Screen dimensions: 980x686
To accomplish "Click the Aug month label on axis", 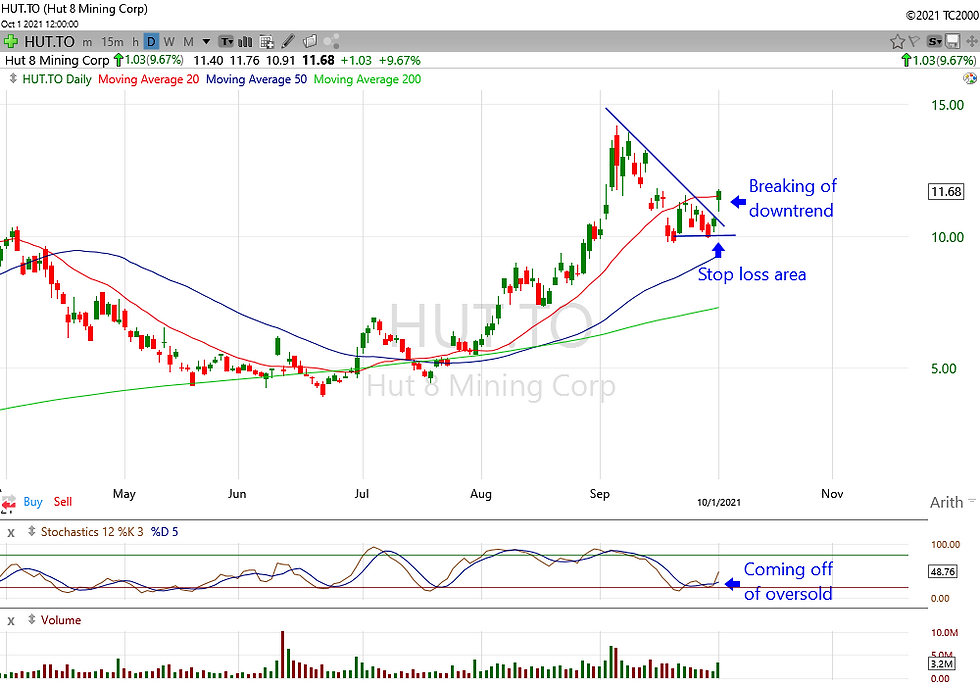I will (x=481, y=494).
